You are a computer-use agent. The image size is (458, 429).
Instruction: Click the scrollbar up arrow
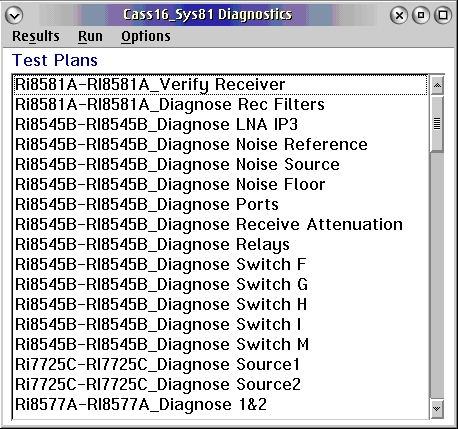tap(437, 86)
